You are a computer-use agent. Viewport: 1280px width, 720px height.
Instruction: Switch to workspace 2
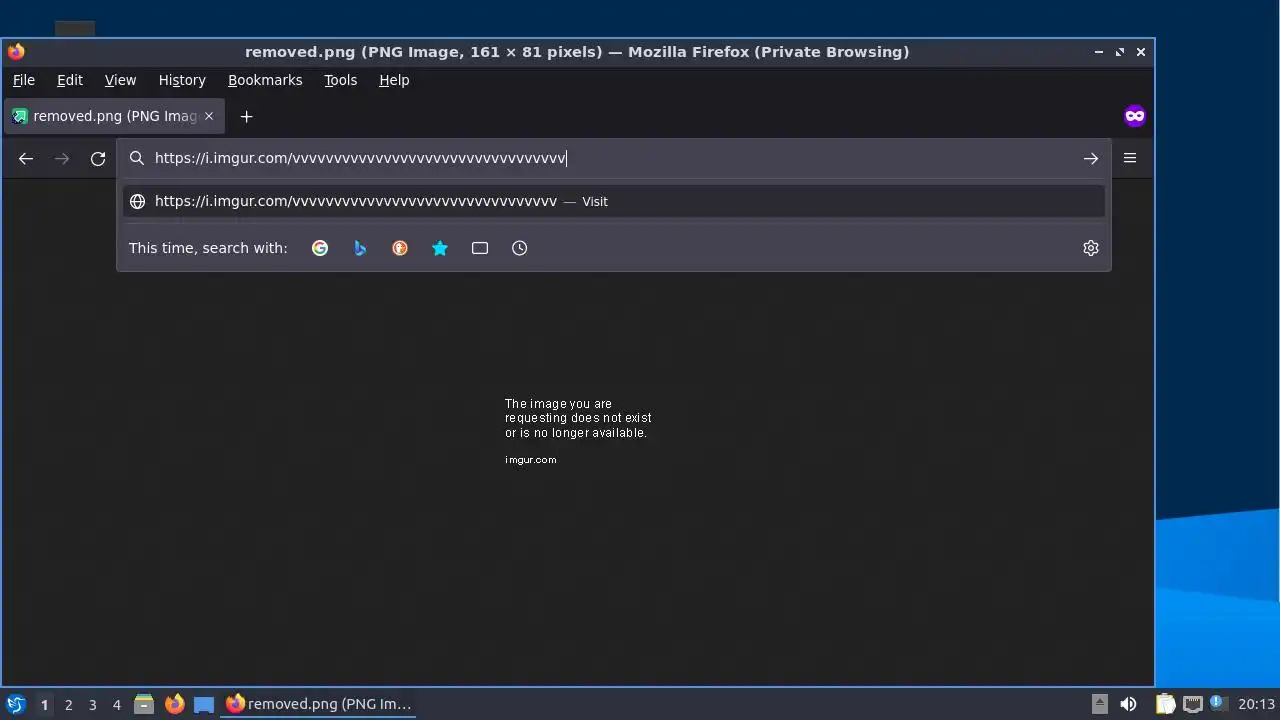68,704
